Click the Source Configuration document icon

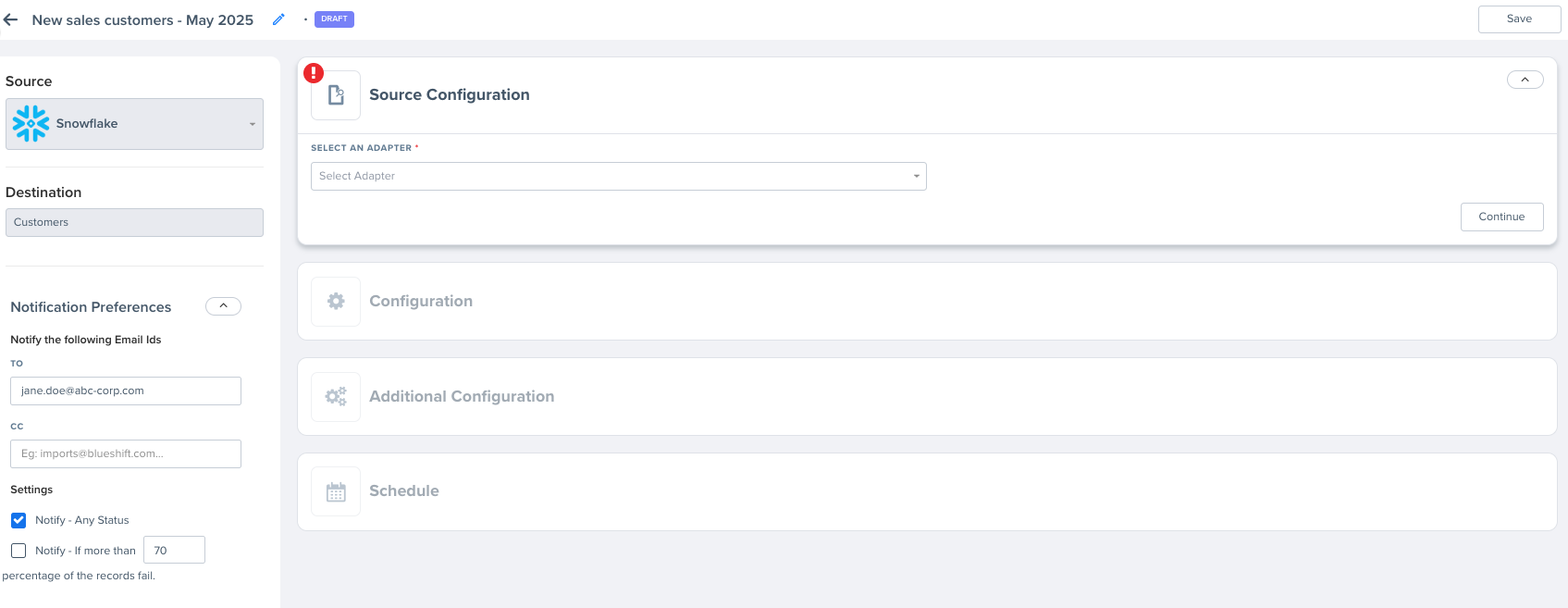point(336,95)
